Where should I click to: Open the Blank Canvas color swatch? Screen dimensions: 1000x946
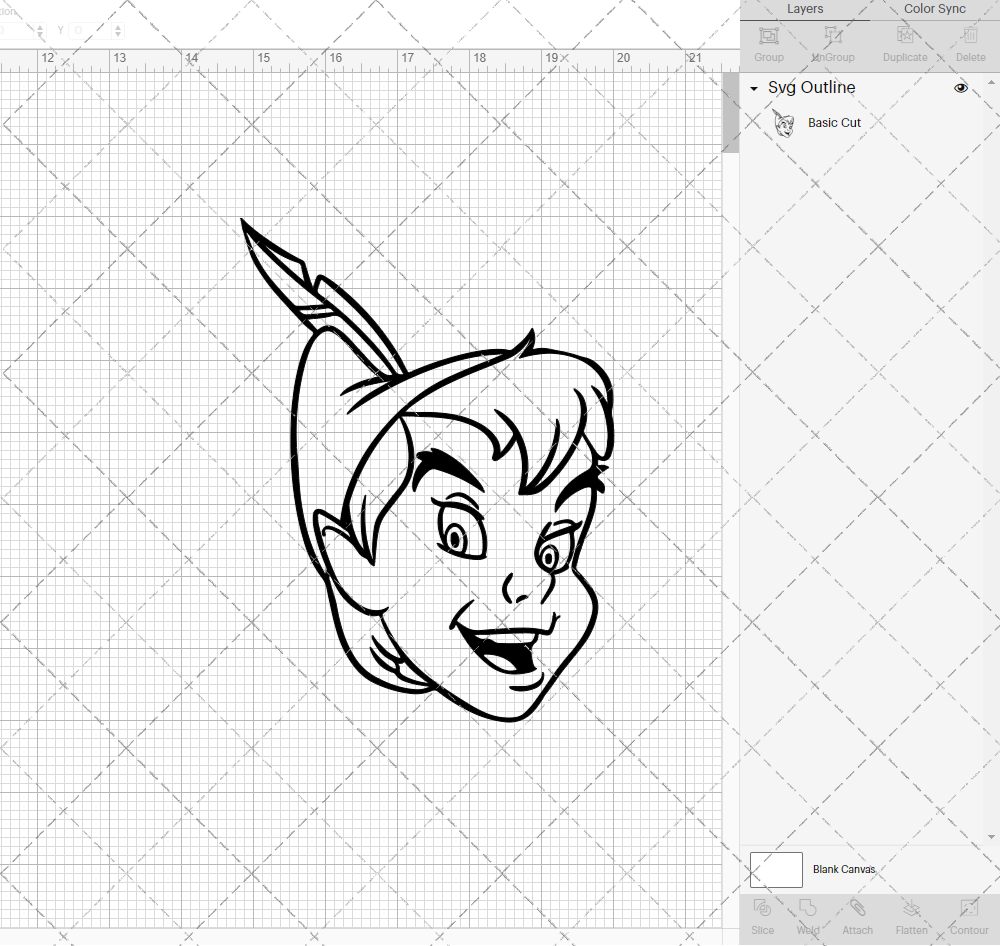(x=776, y=869)
